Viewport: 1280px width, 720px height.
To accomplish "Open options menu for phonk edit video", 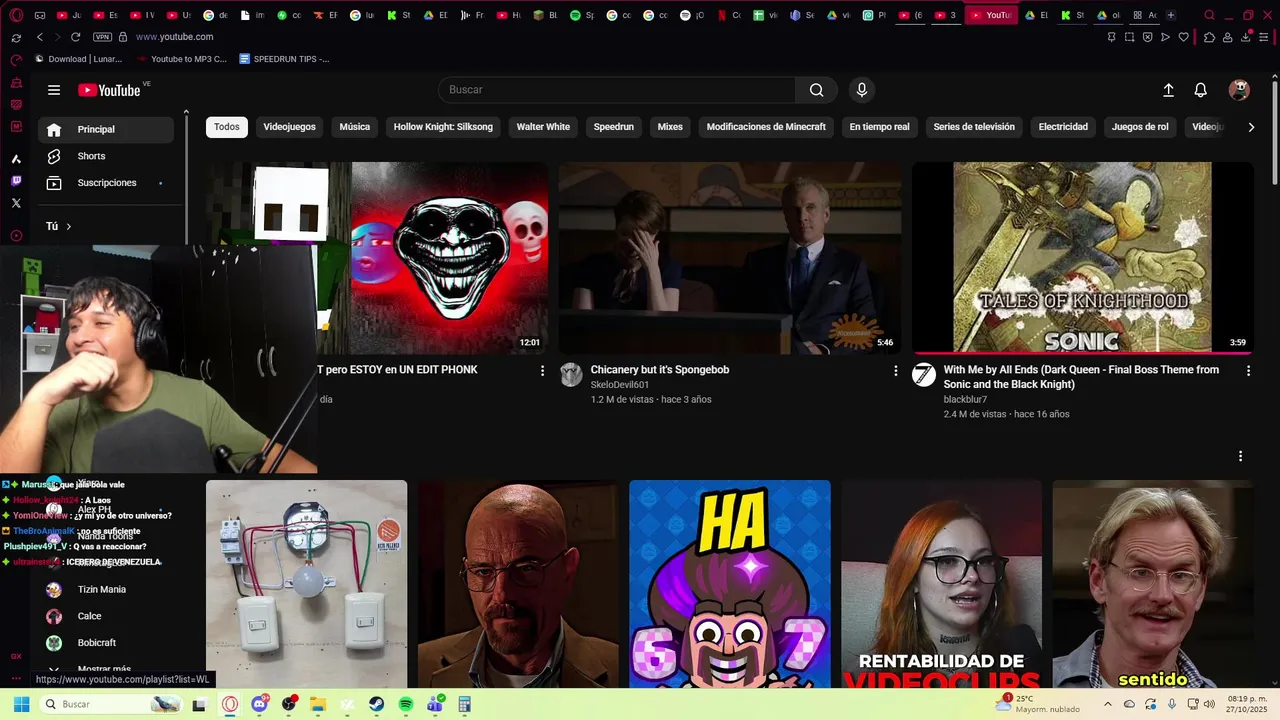I will (542, 371).
